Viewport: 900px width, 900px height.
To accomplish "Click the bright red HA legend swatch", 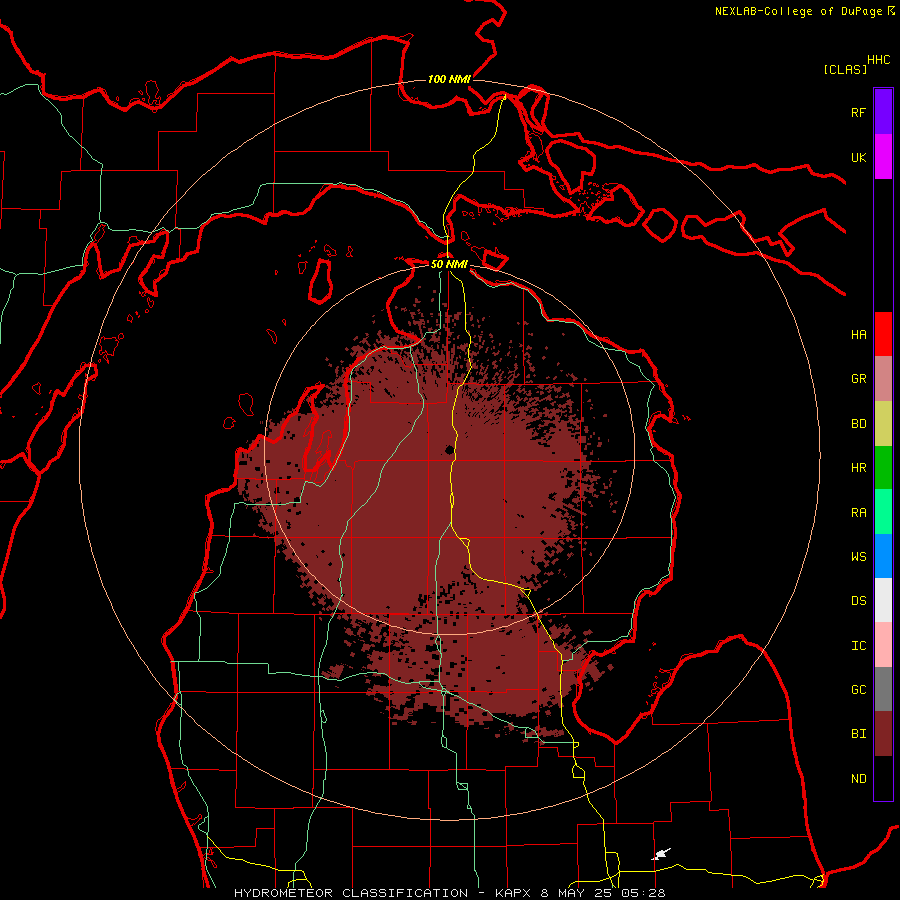I will tap(883, 334).
